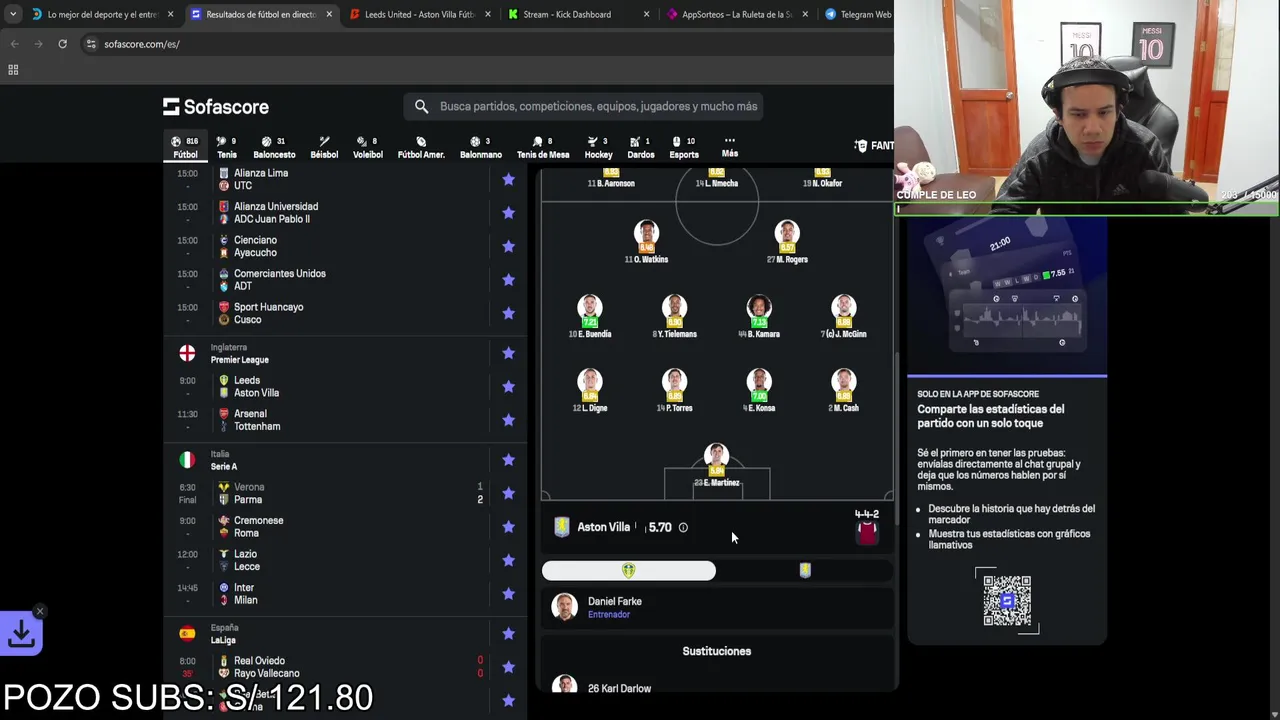Open the Tenis de Mesa sport icon
The height and width of the screenshot is (720, 1280).
543,147
